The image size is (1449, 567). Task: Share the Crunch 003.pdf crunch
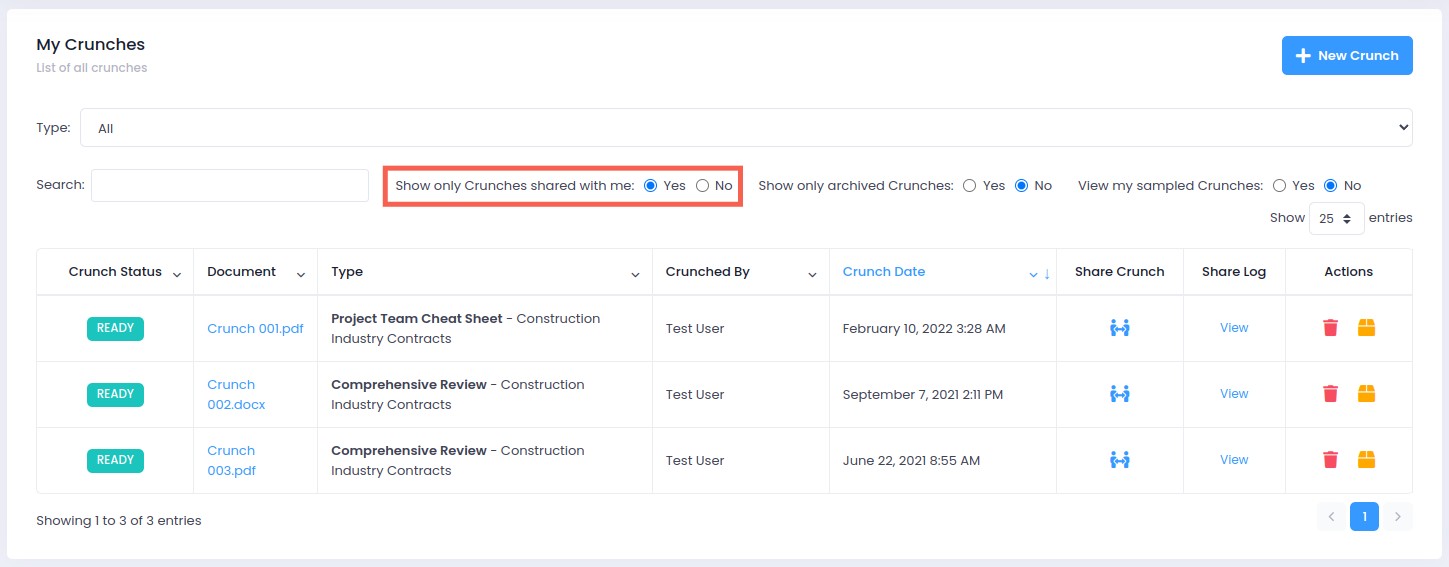1120,460
